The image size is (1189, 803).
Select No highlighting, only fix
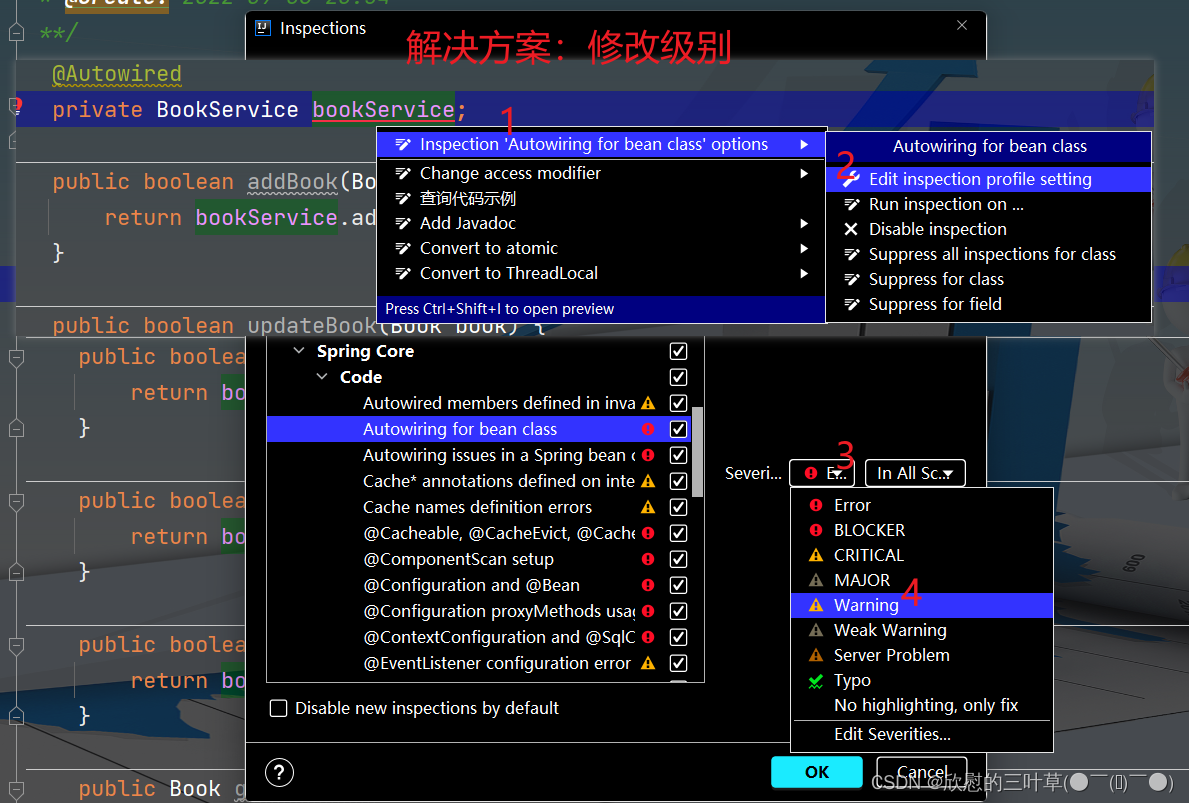pyautogui.click(x=922, y=705)
